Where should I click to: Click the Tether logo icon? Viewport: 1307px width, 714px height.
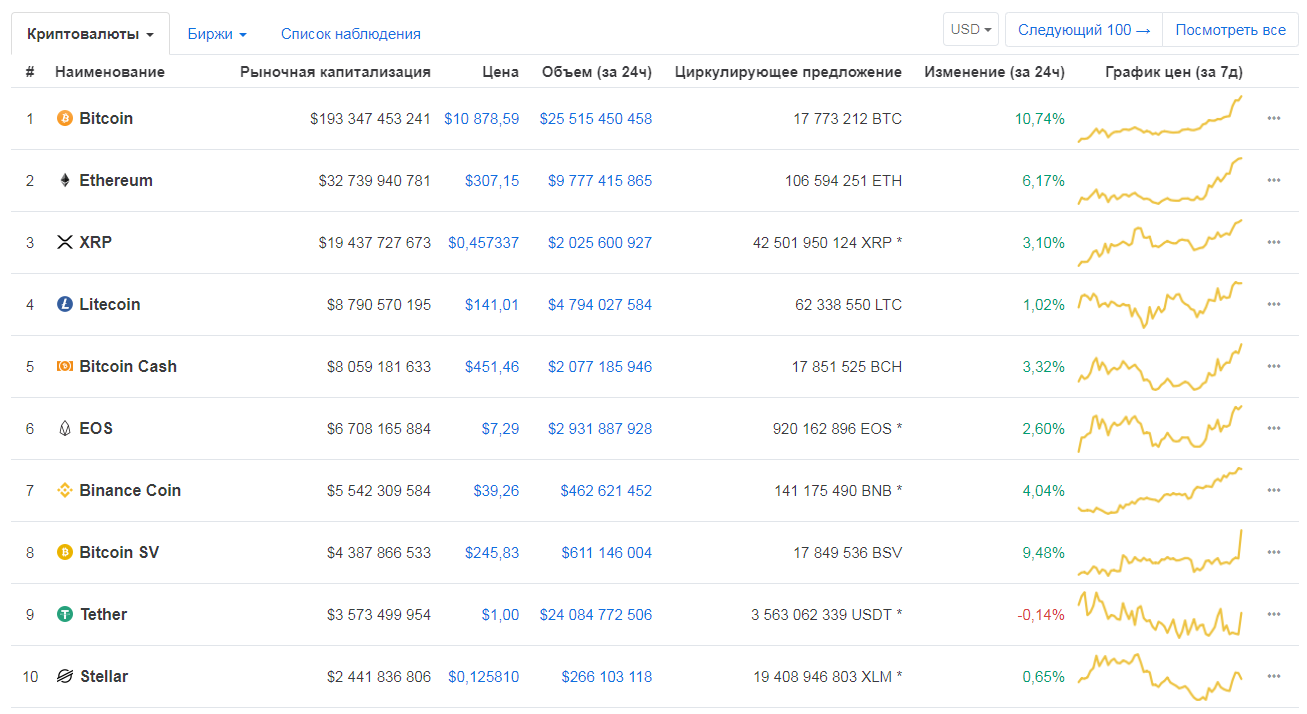(x=65, y=615)
